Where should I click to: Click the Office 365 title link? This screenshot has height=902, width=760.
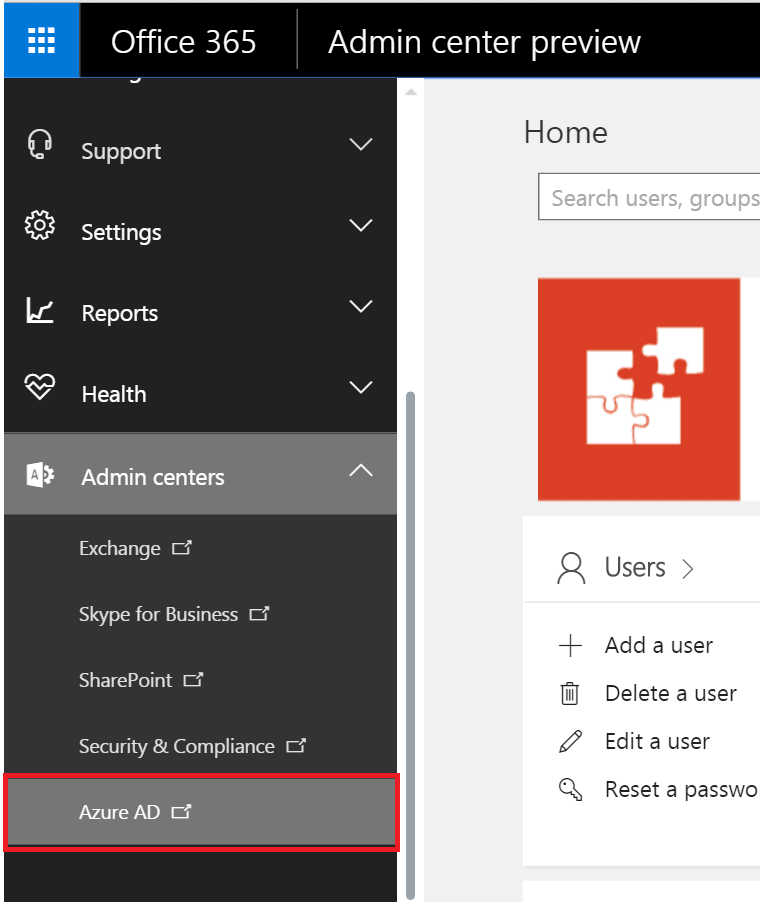coord(184,42)
